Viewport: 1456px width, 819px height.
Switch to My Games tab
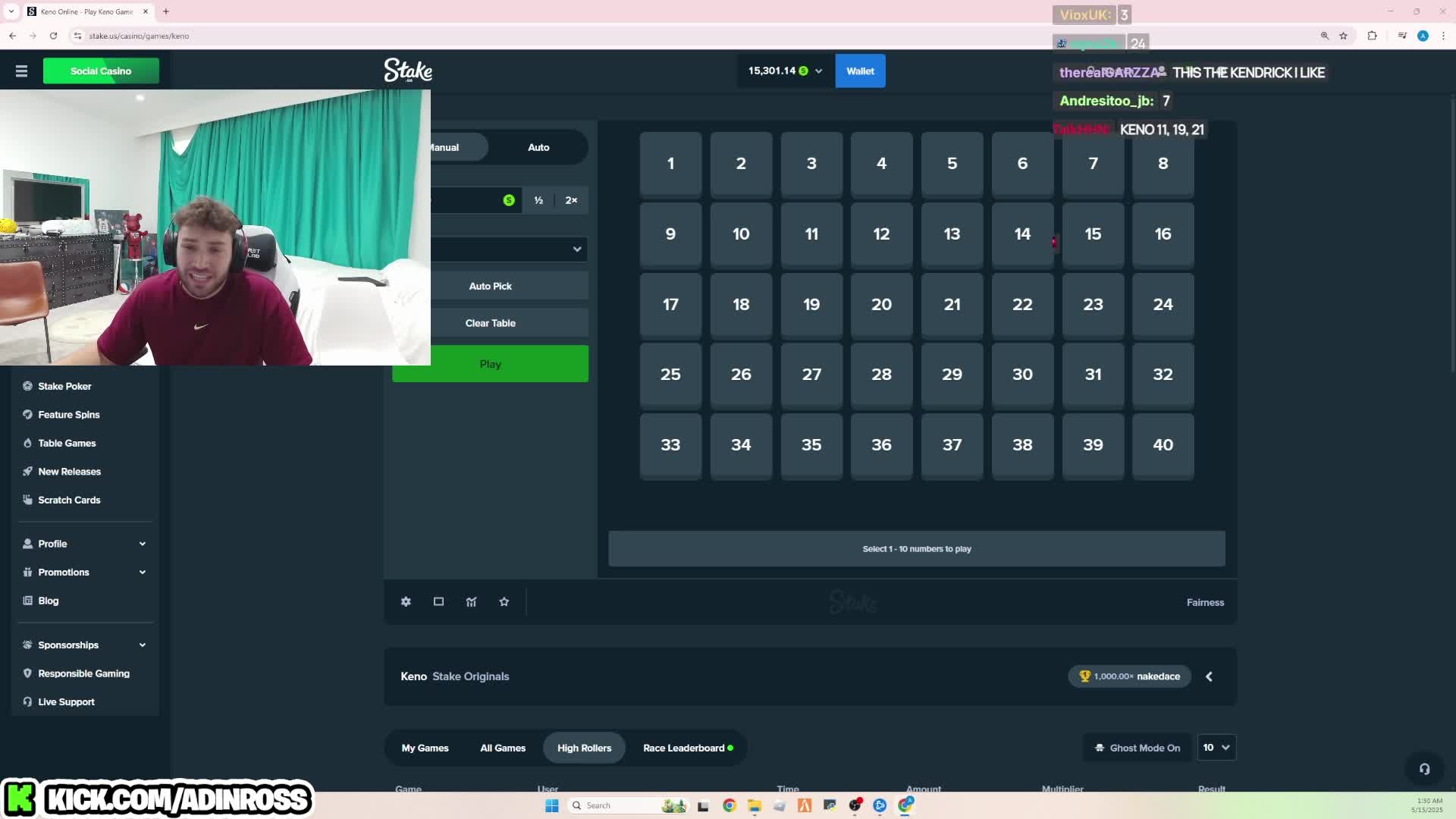(x=425, y=748)
